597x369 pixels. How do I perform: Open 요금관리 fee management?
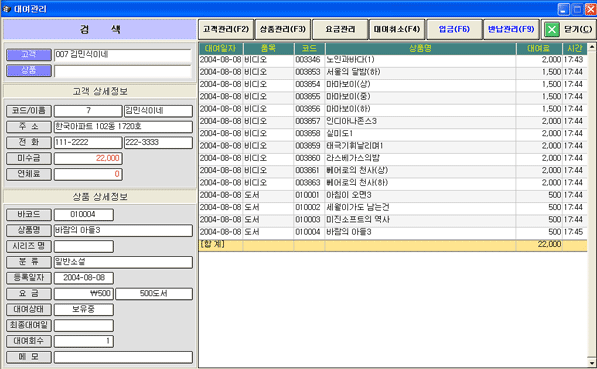pyautogui.click(x=340, y=29)
